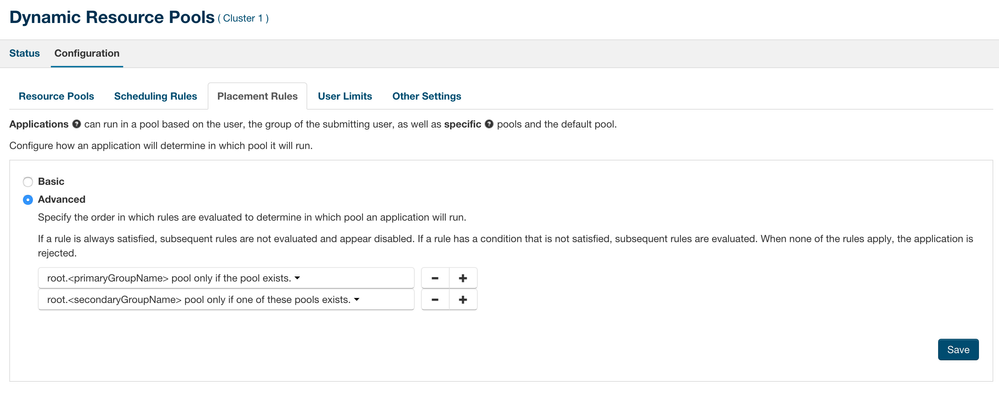Add a rule after secondaryGroupName with plus

pos(463,299)
